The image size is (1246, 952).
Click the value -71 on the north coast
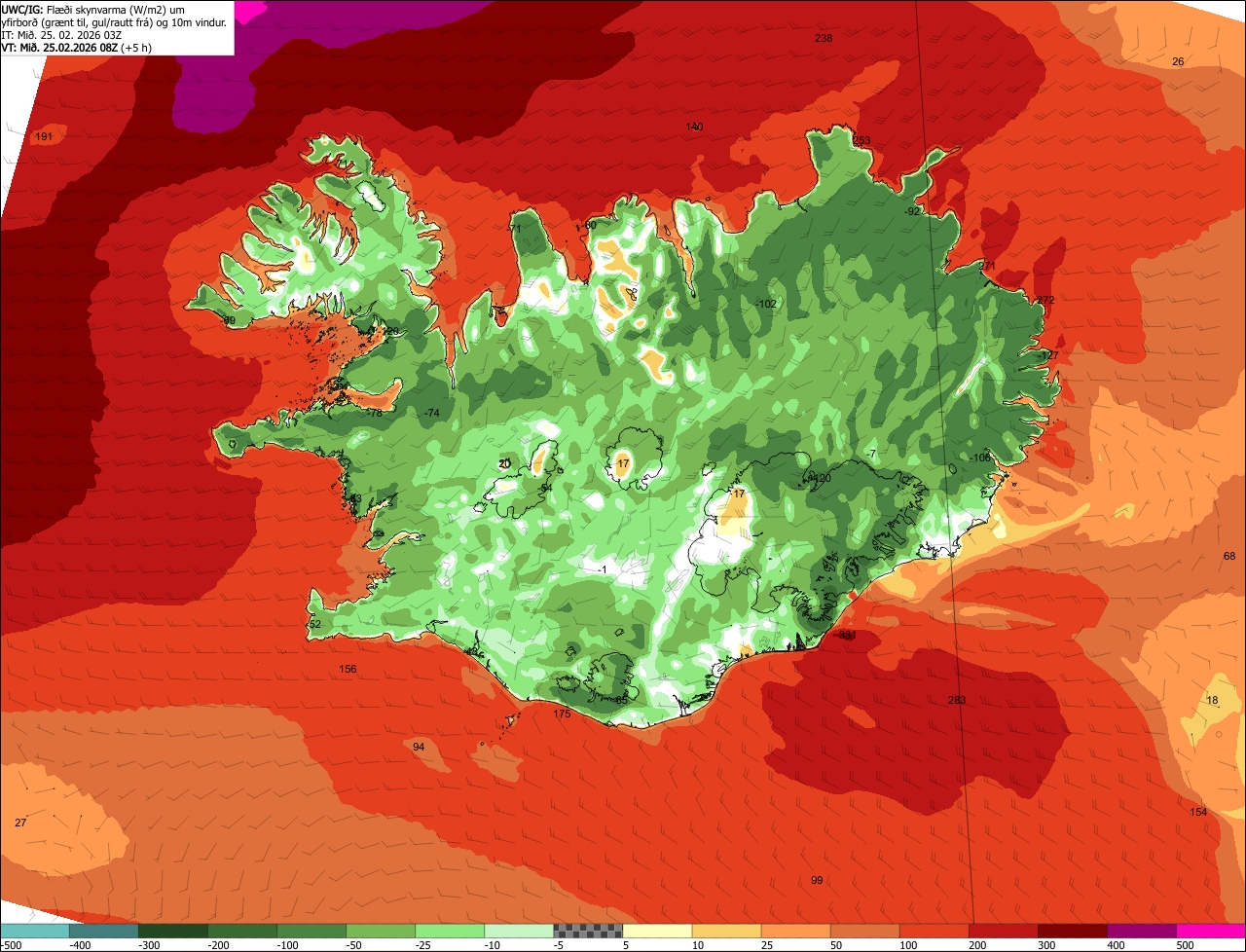(515, 229)
